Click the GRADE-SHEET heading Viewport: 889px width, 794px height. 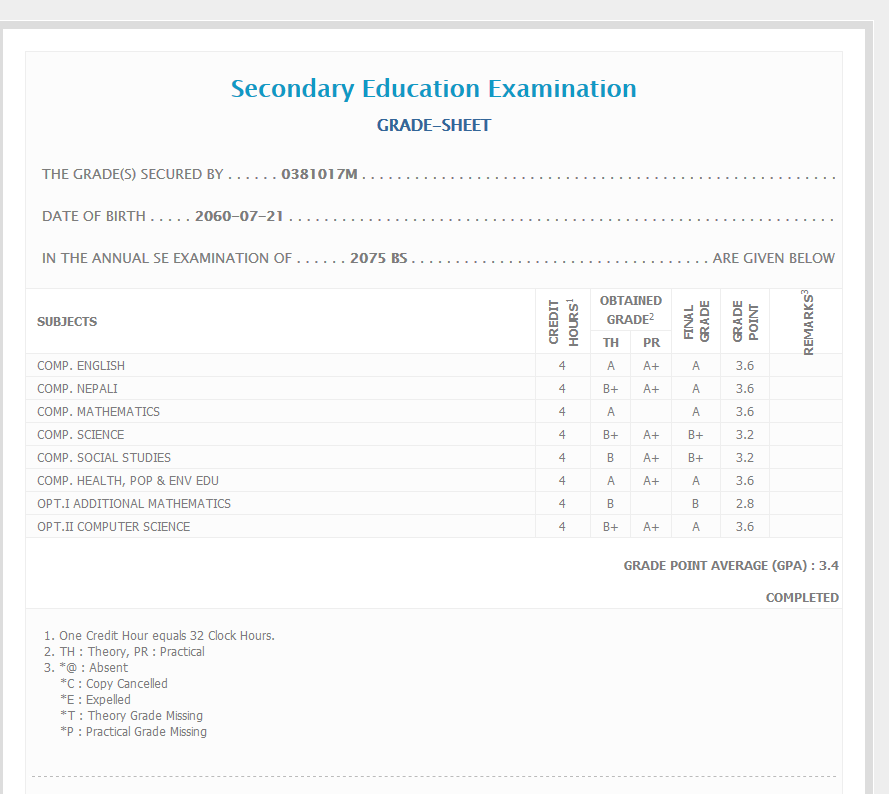pos(433,126)
